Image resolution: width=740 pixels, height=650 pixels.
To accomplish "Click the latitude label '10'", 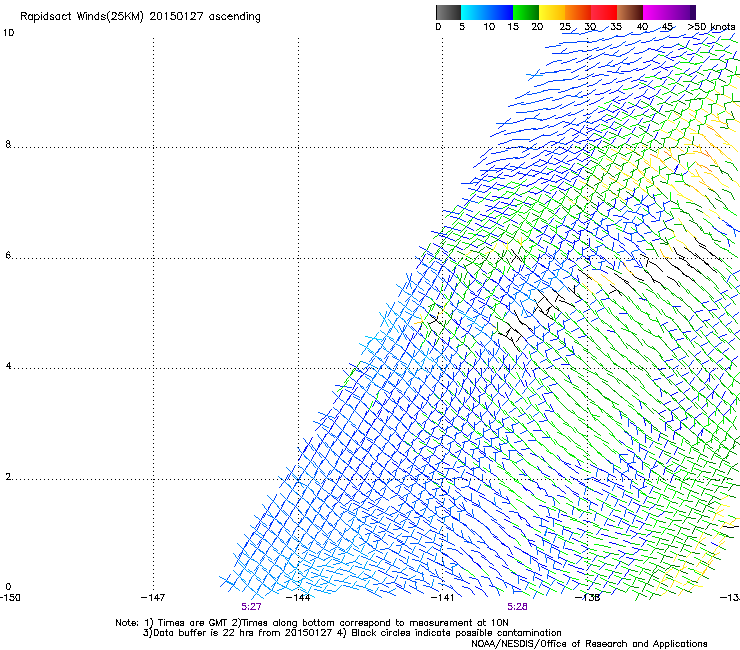I will pyautogui.click(x=8, y=33).
